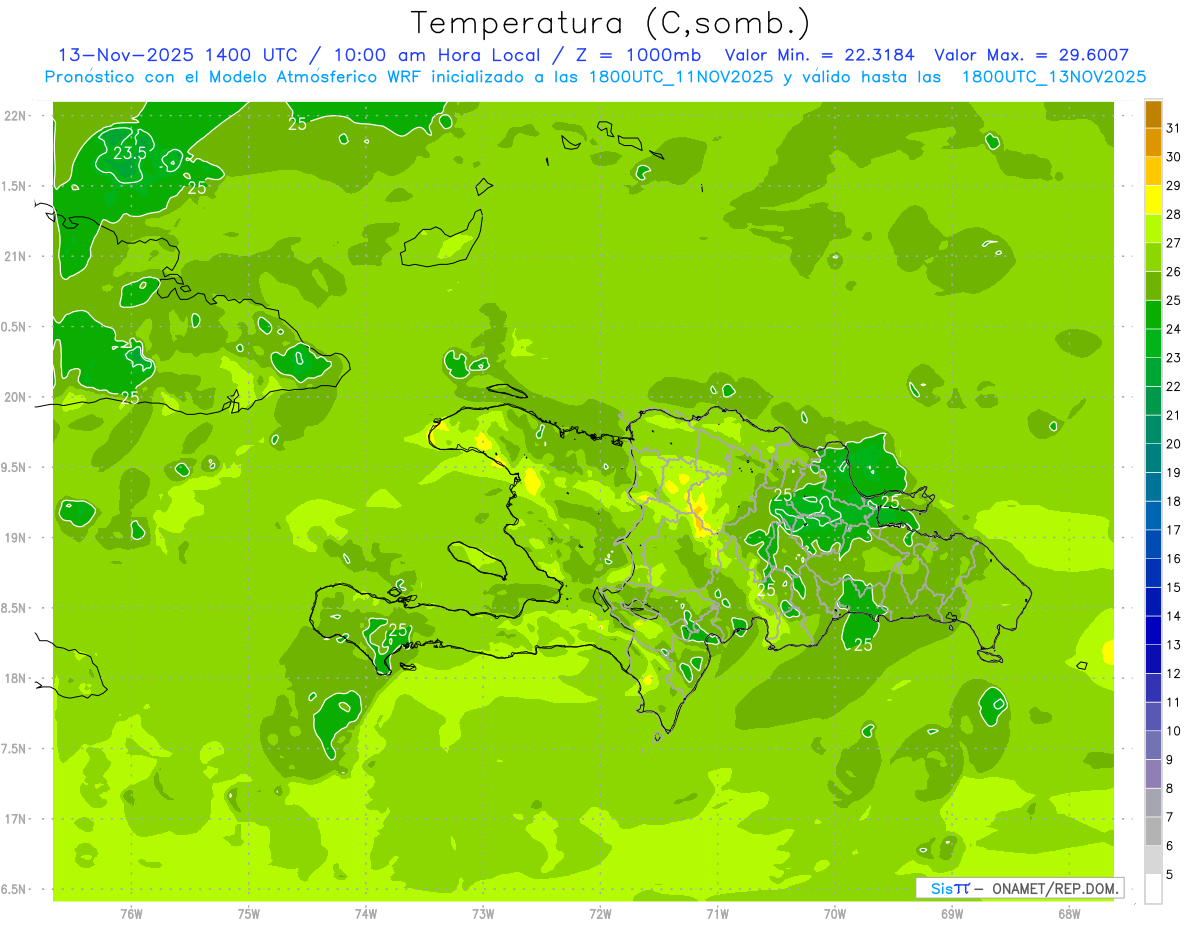Click the "23.5" contour label on map

coord(129,153)
